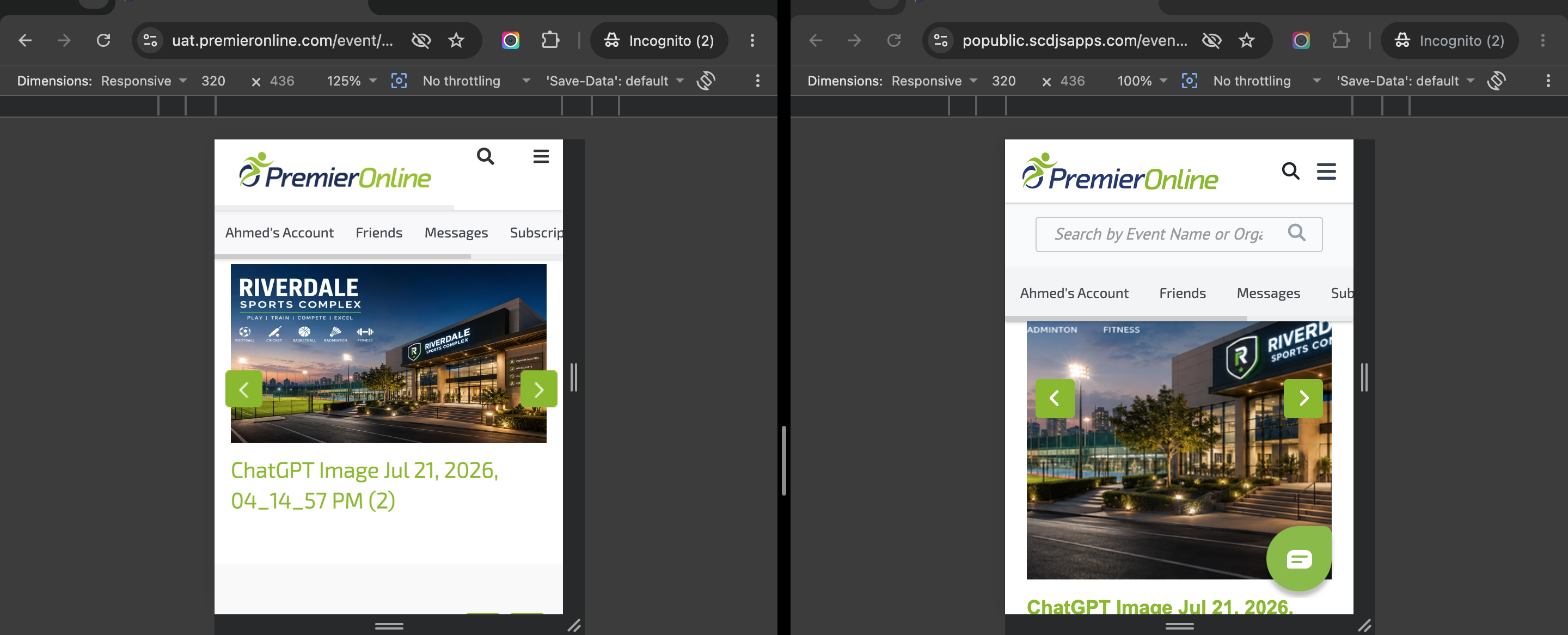Select Friends tab in left page

[x=379, y=233]
